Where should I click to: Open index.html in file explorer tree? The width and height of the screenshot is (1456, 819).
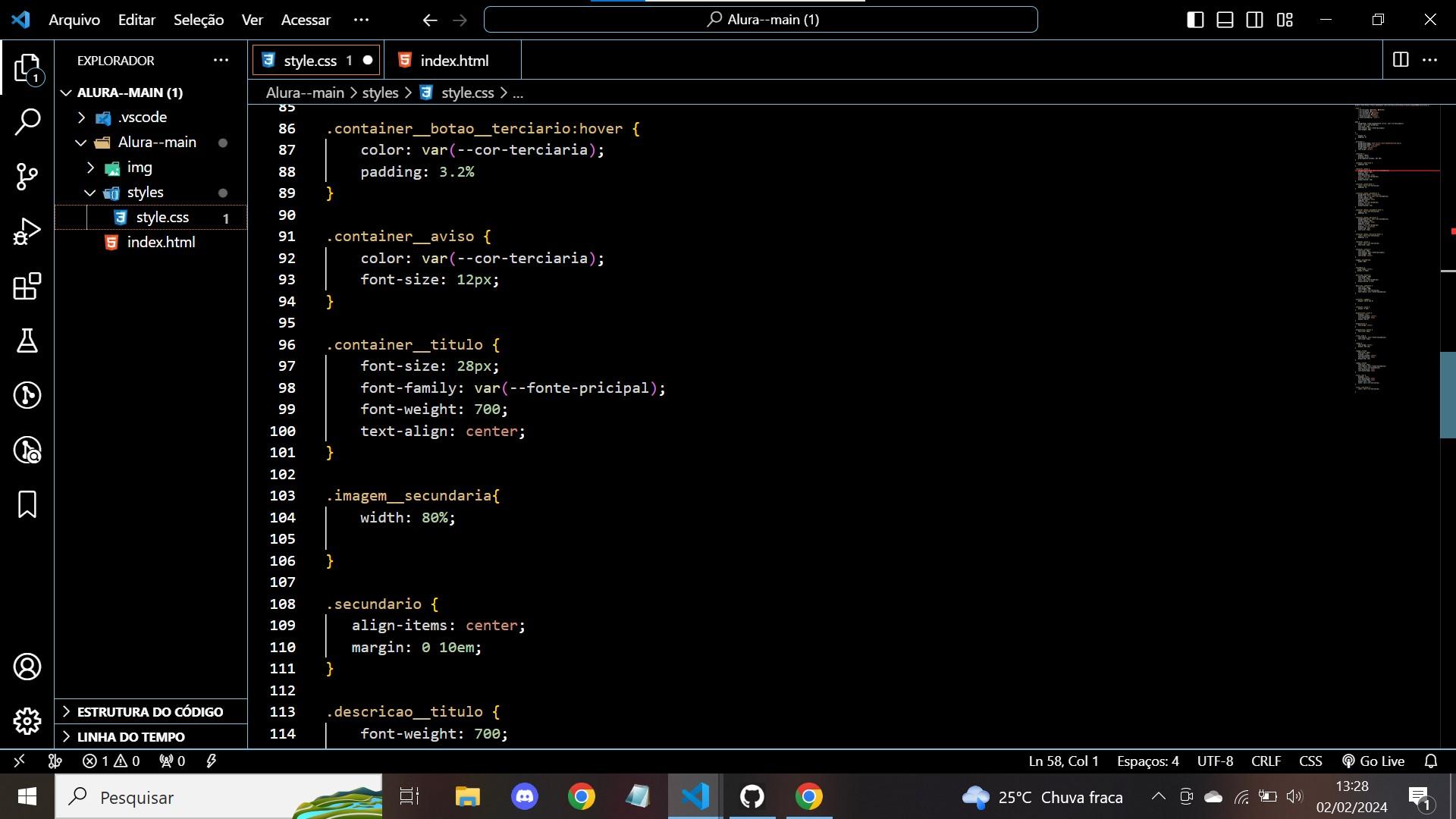[x=151, y=243]
